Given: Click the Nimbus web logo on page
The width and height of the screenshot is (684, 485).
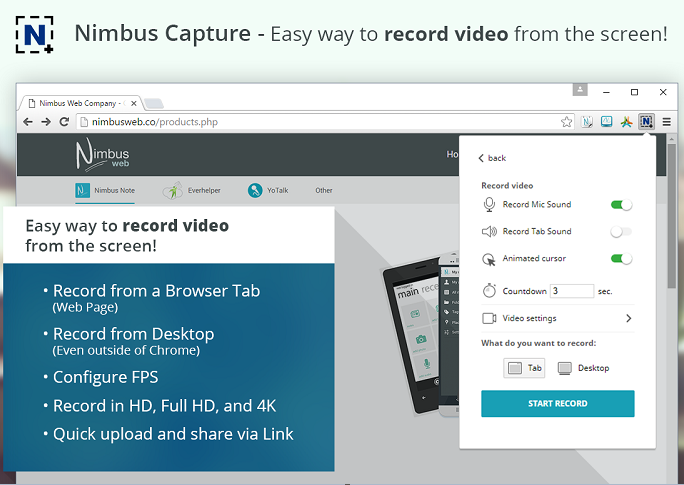Looking at the screenshot, I should (103, 154).
